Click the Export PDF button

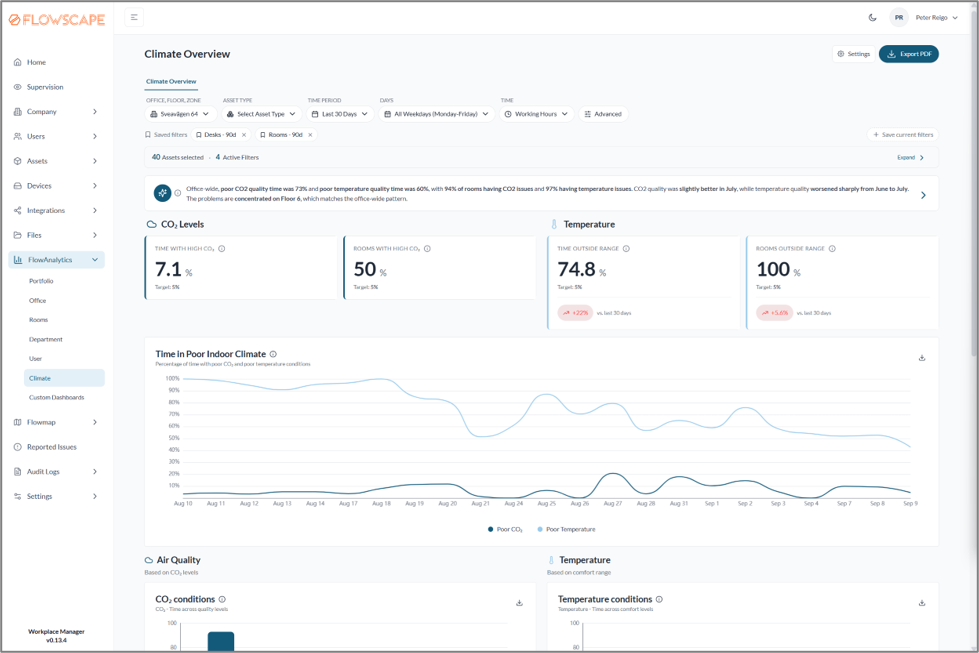pyautogui.click(x=908, y=54)
